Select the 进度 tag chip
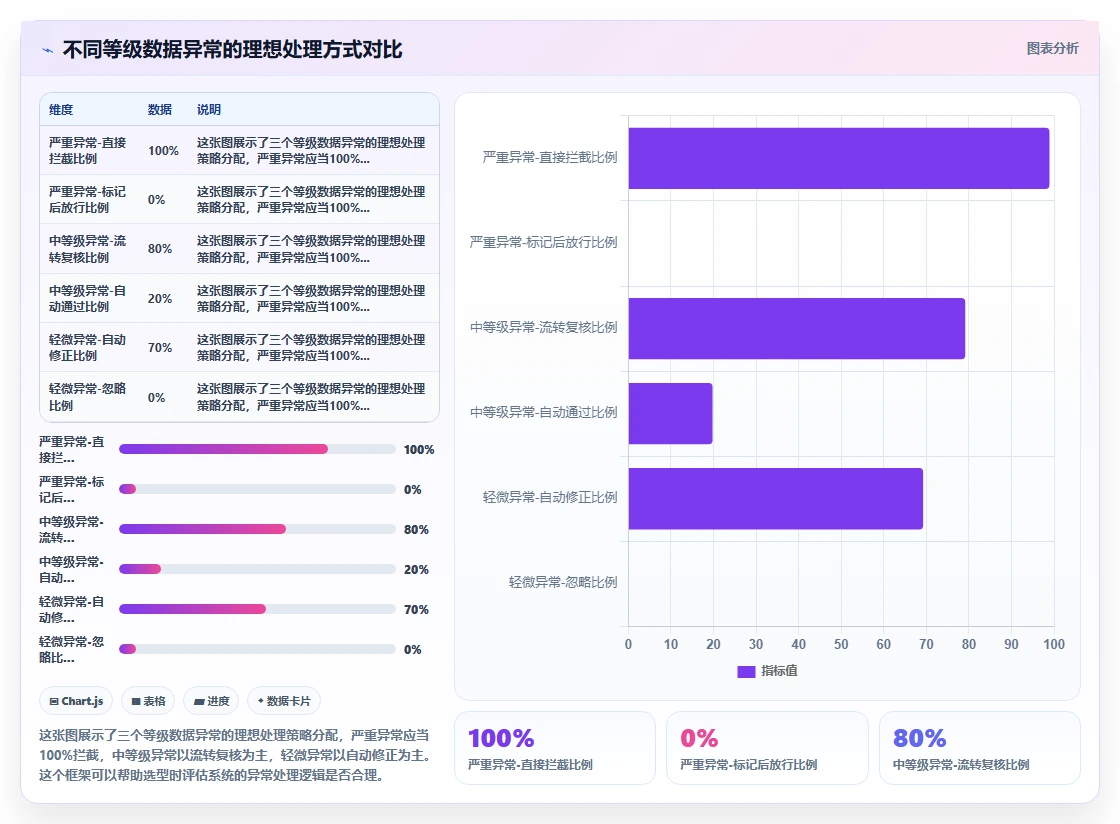The width and height of the screenshot is (1120, 824). [x=211, y=701]
